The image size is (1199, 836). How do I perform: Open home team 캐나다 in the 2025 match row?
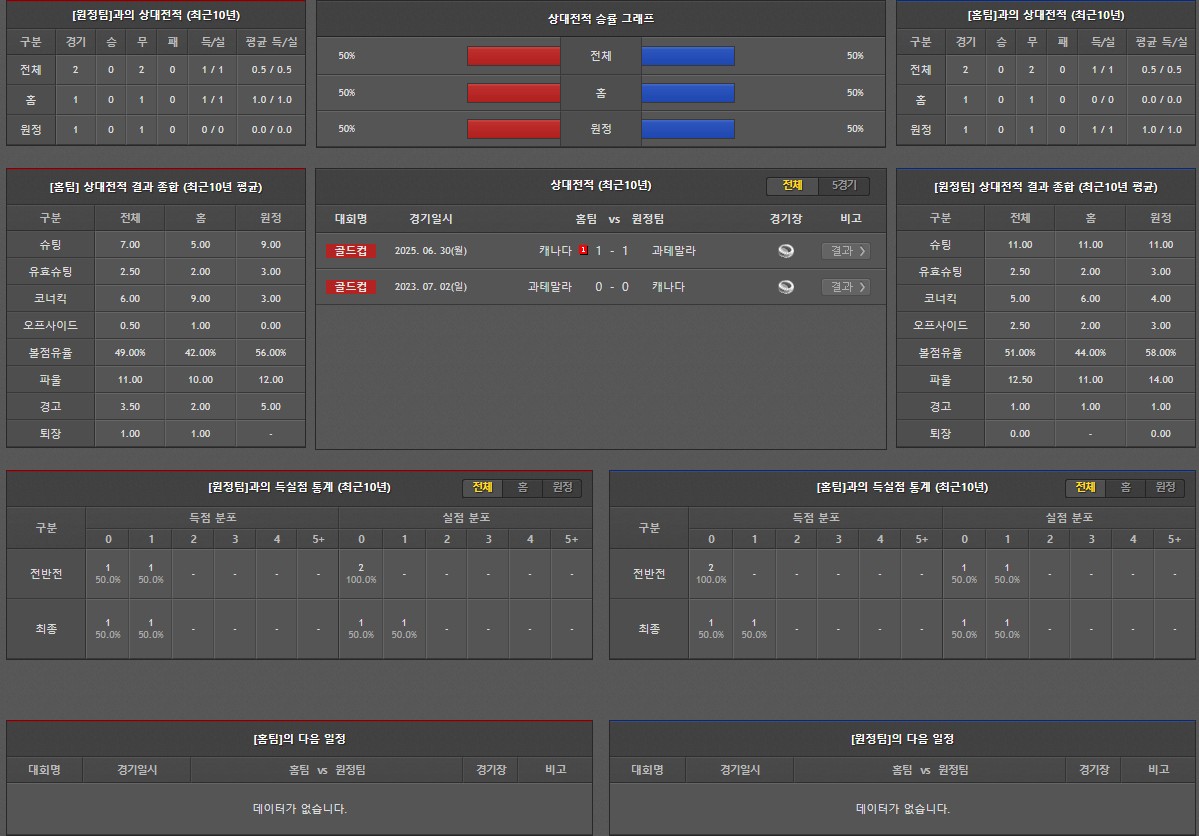554,251
